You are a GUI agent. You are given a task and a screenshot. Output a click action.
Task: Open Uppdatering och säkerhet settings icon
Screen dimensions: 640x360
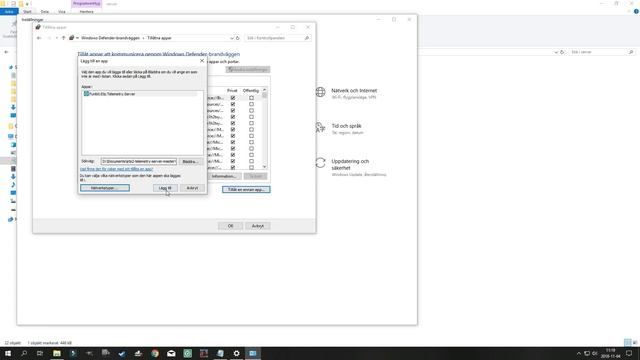point(320,163)
